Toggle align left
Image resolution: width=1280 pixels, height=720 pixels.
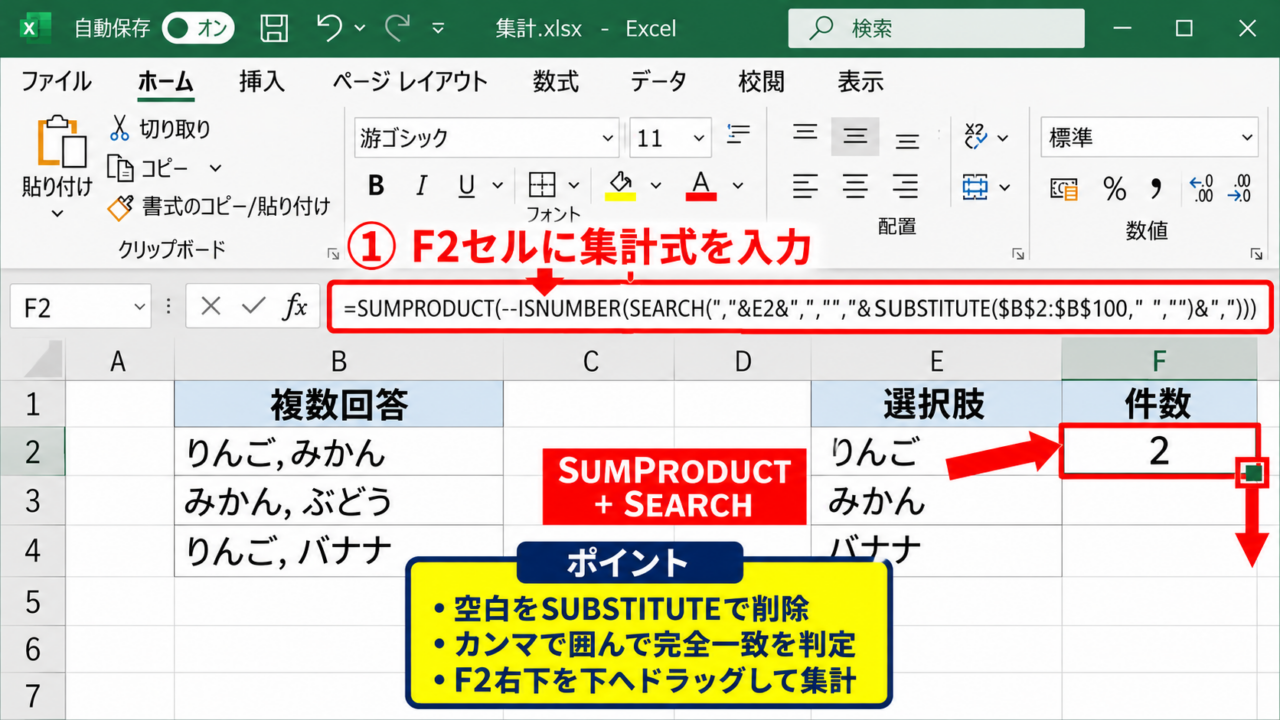[x=806, y=186]
